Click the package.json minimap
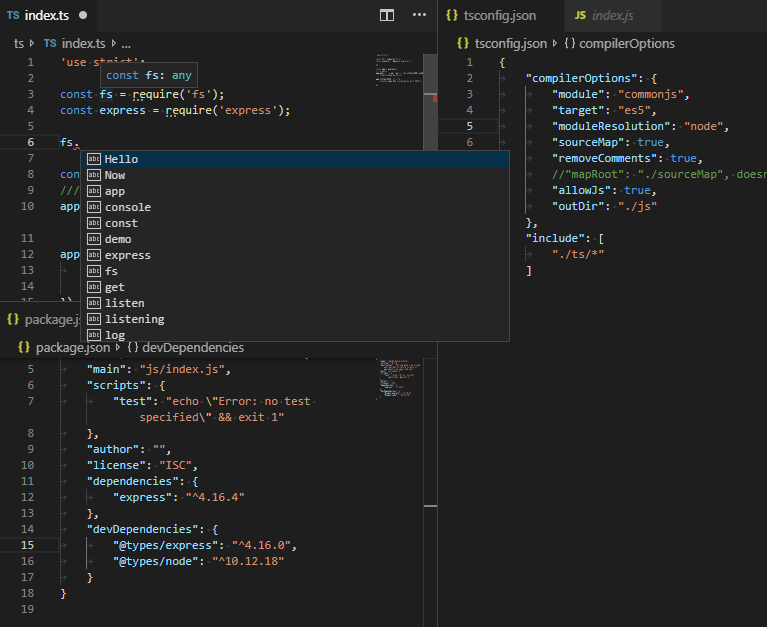Viewport: 767px width, 627px height. (x=399, y=379)
